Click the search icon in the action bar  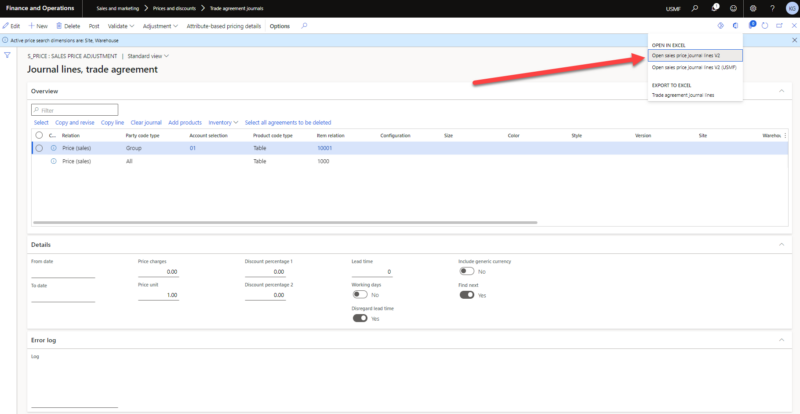pyautogui.click(x=304, y=25)
